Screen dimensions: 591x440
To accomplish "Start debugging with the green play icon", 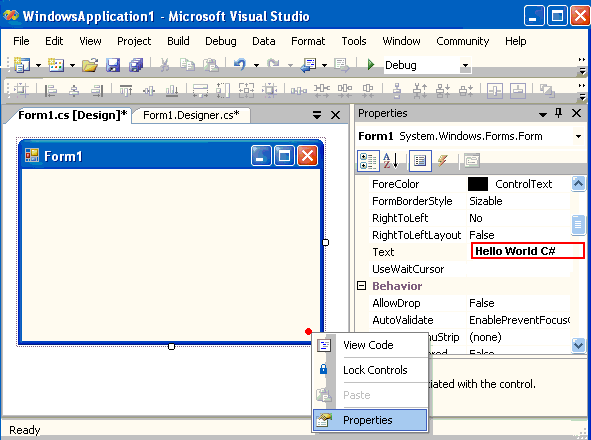I will [x=371, y=65].
